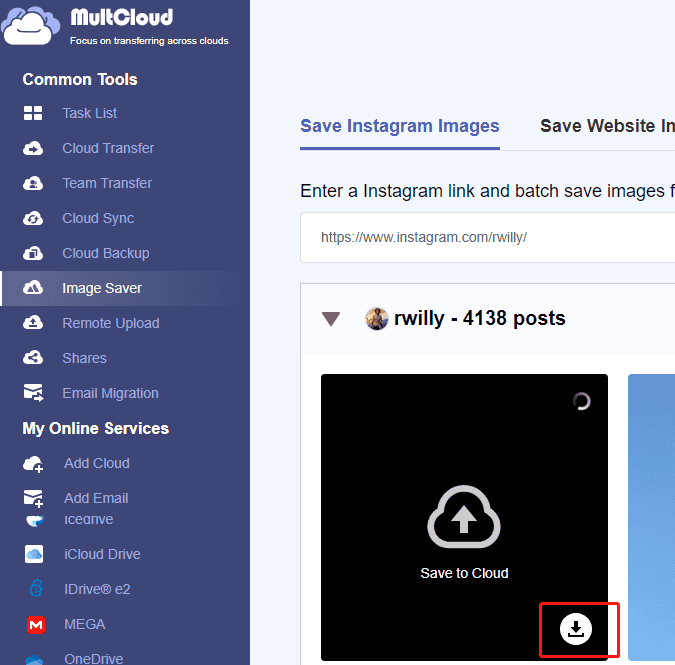Switch to Save Website Images tab
Image resolution: width=675 pixels, height=665 pixels.
(x=607, y=126)
